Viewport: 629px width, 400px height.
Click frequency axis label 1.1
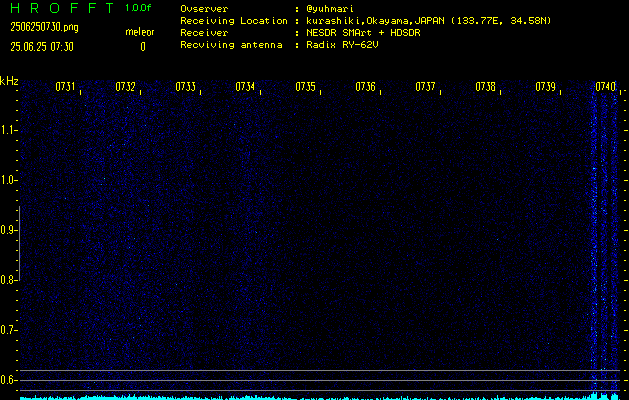8,130
